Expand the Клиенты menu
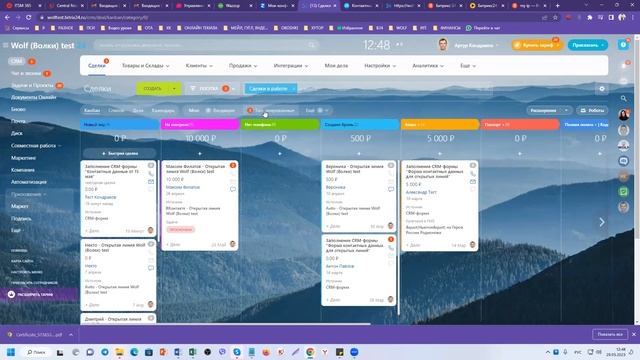The image size is (640, 360). click(199, 66)
